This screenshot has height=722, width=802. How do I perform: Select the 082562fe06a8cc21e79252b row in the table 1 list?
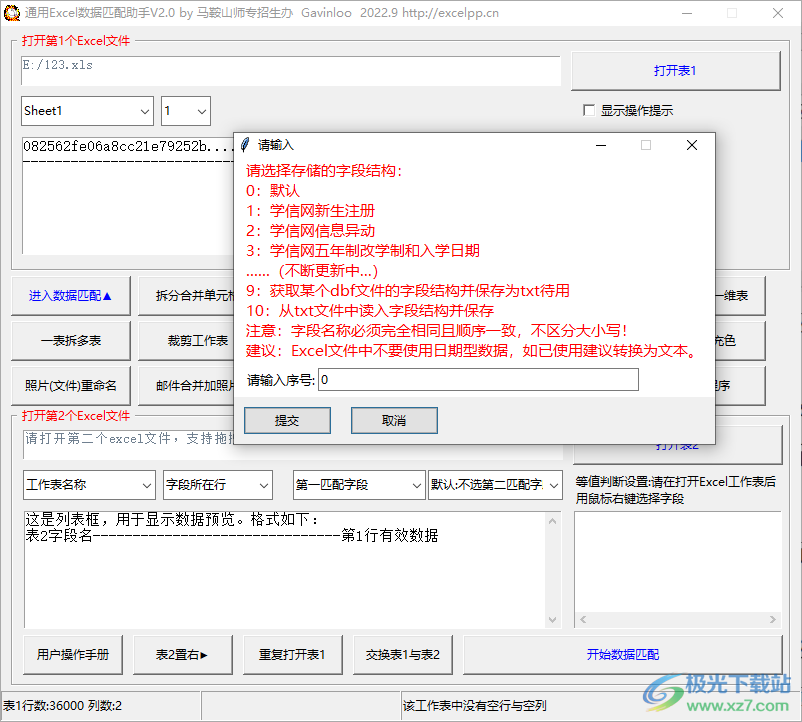[x=128, y=146]
